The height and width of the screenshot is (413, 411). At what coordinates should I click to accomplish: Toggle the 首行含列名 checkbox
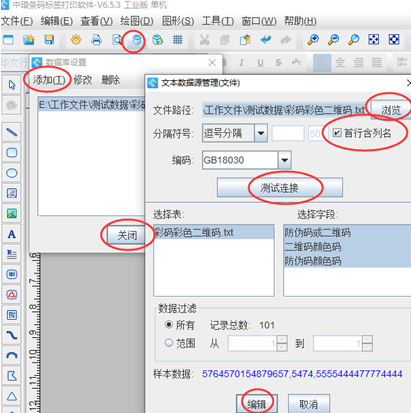(x=337, y=133)
